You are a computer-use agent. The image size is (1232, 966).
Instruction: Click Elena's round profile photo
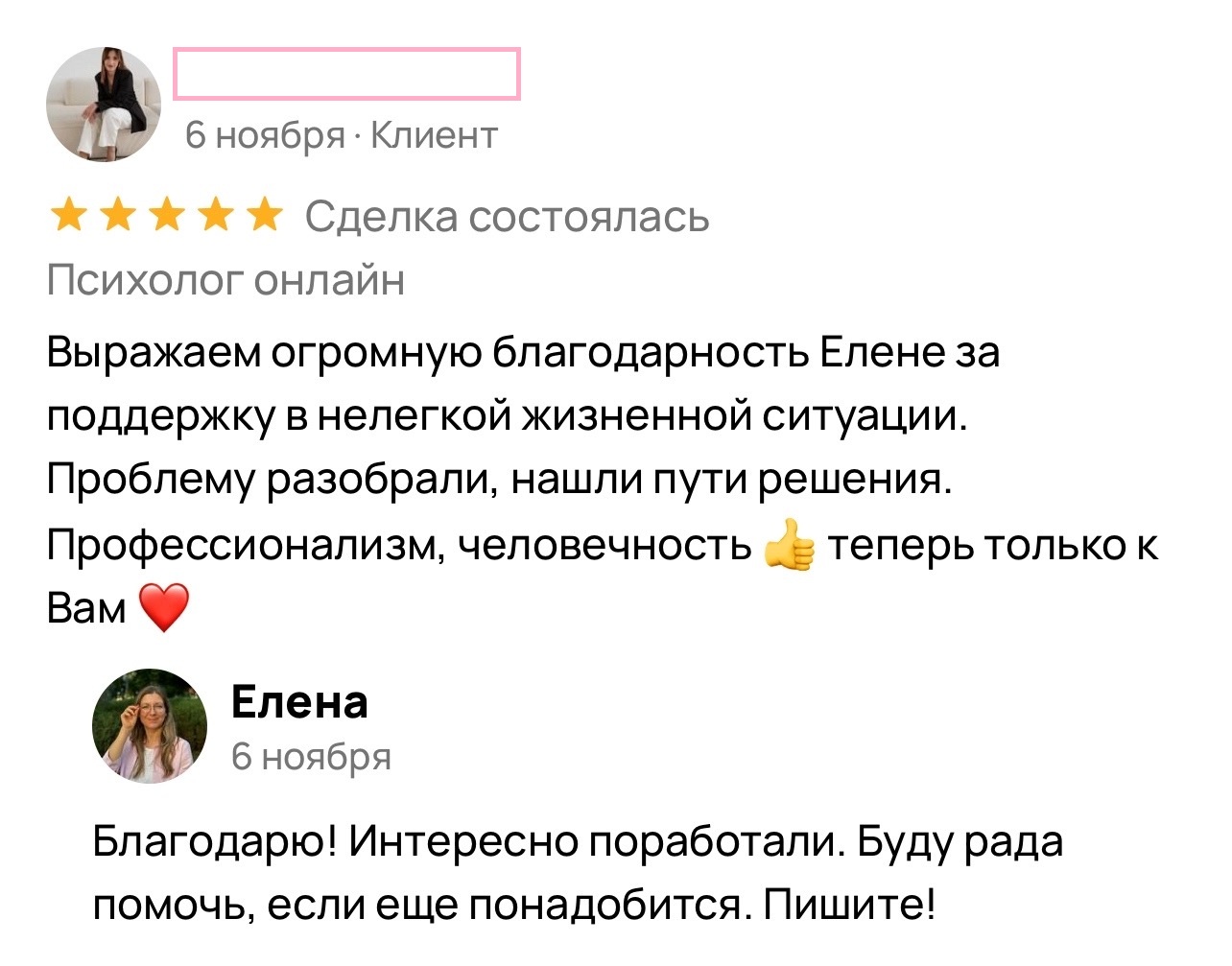(150, 725)
